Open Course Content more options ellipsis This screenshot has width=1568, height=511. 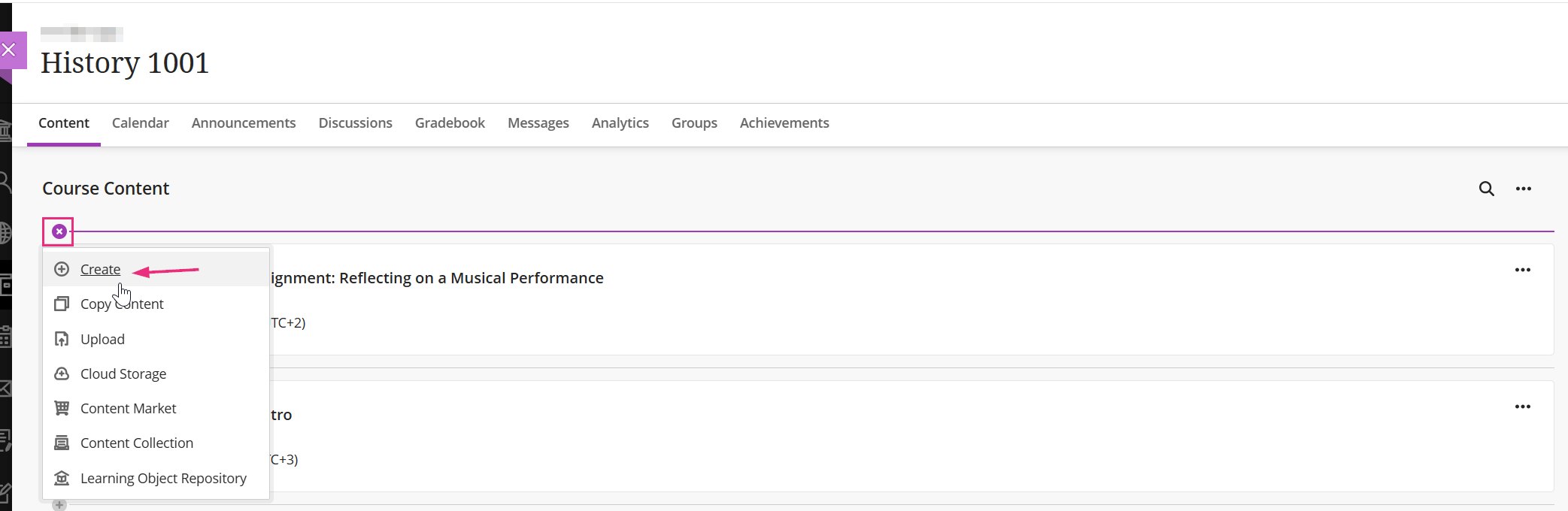click(1524, 189)
